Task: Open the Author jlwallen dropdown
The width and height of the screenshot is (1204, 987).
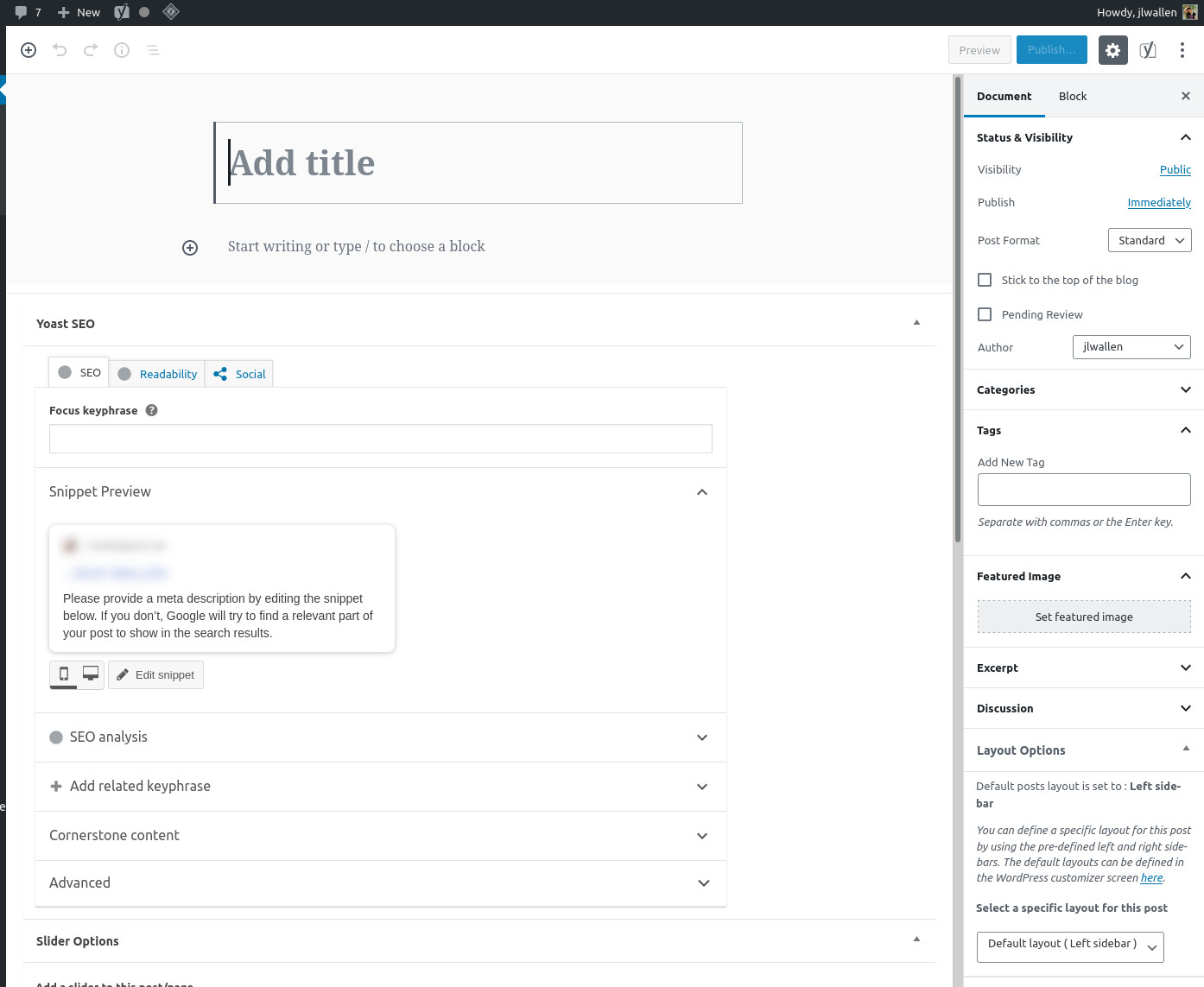Action: pos(1131,347)
